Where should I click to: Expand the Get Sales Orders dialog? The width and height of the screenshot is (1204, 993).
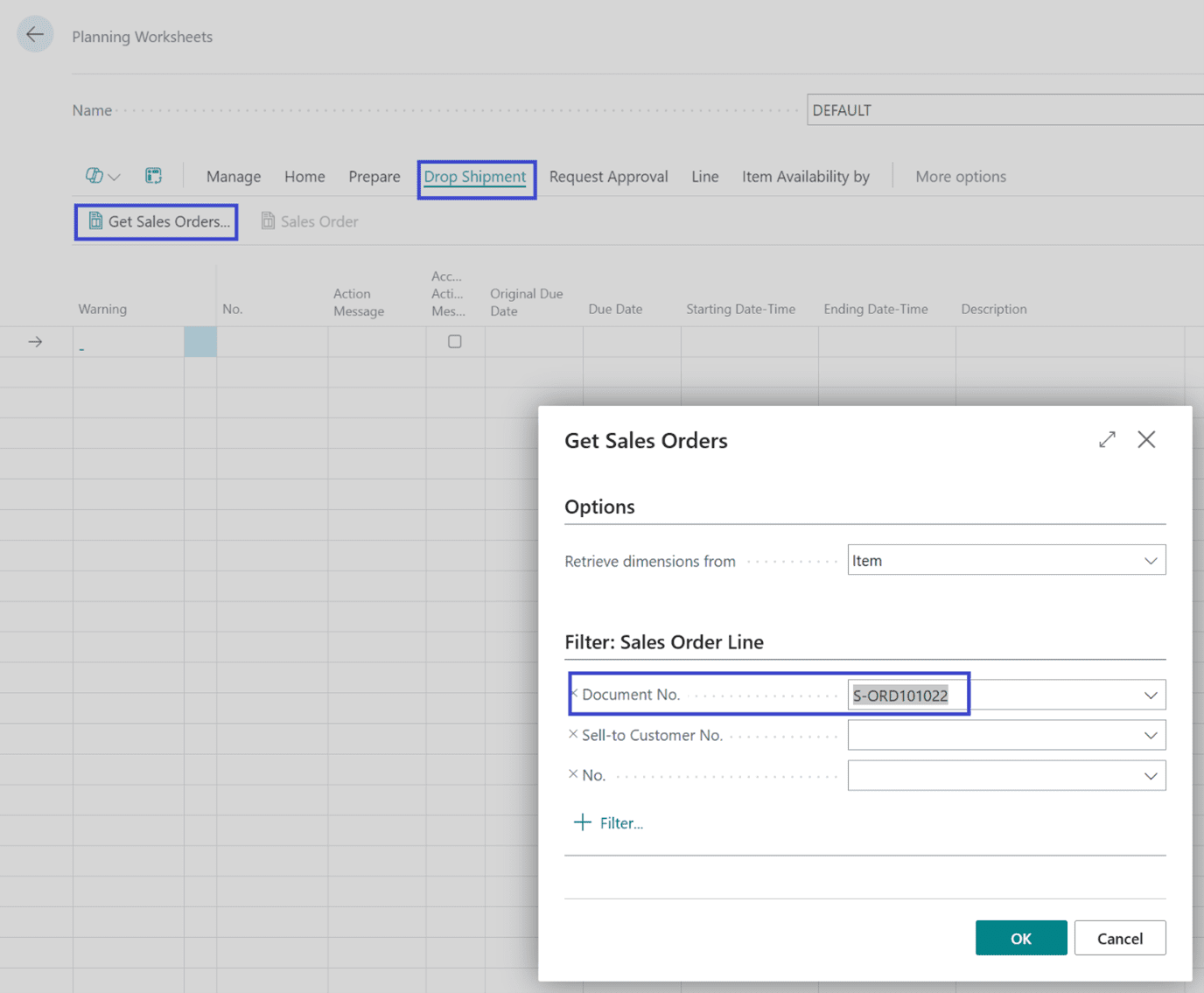coord(1107,439)
